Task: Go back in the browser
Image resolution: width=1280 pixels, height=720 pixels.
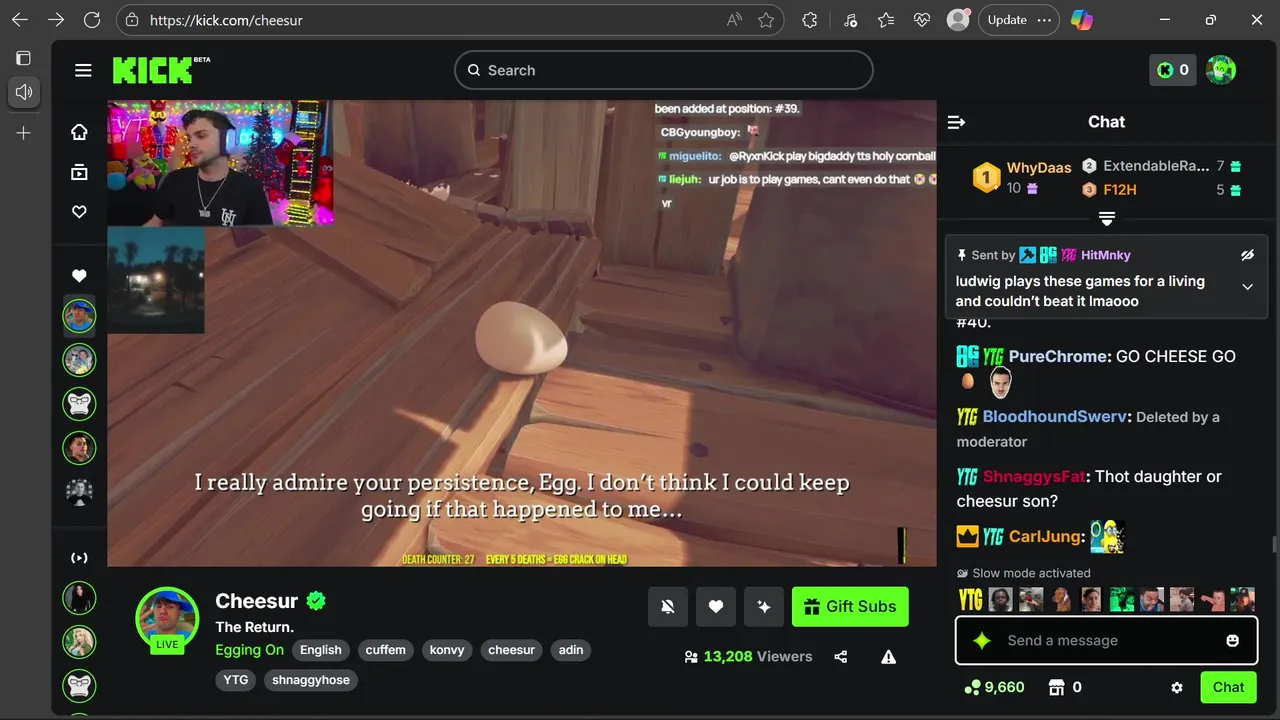Action: (x=20, y=20)
